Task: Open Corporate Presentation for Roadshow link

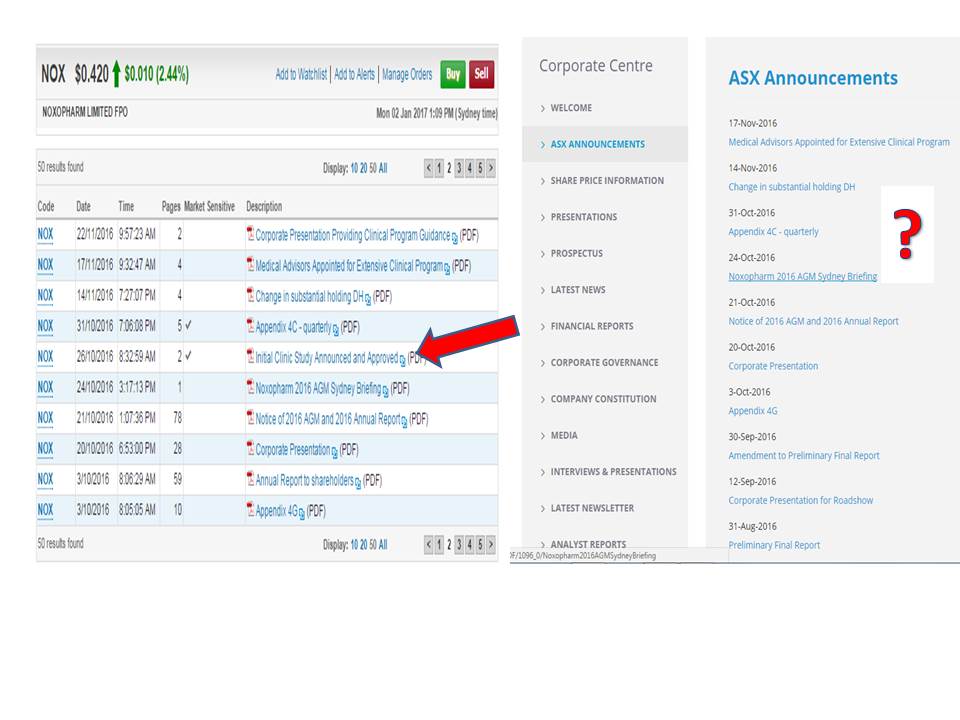Action: click(801, 500)
